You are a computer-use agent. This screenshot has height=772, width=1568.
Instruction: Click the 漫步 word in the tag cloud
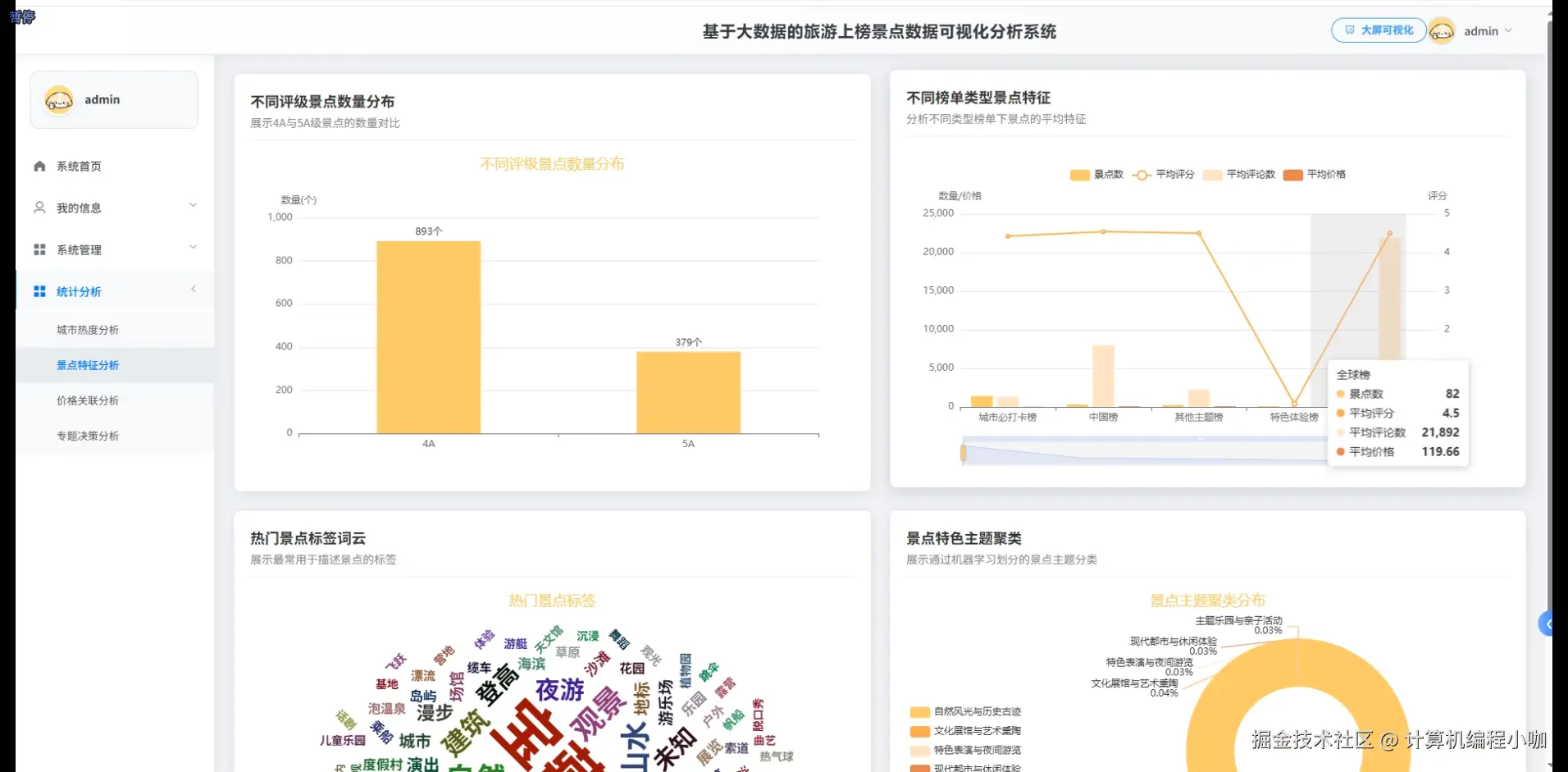click(435, 713)
